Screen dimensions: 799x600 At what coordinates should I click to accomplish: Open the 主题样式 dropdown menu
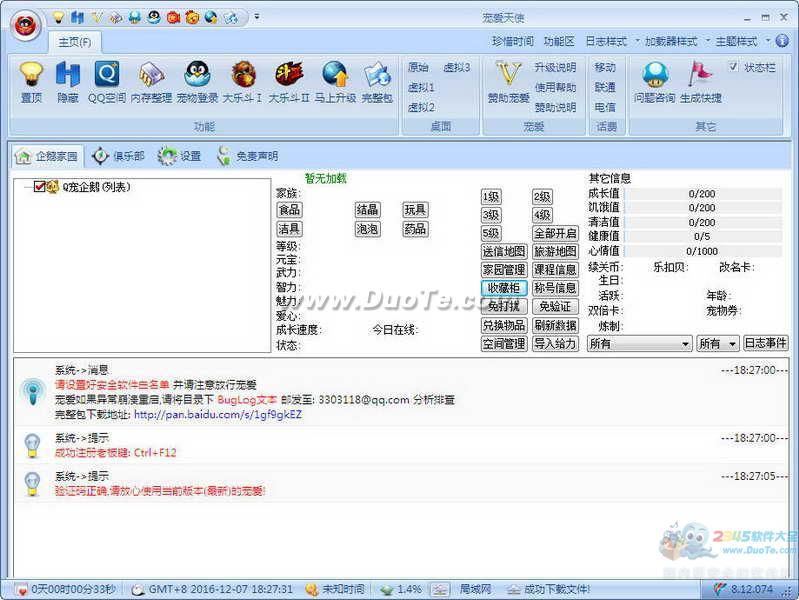[x=741, y=41]
